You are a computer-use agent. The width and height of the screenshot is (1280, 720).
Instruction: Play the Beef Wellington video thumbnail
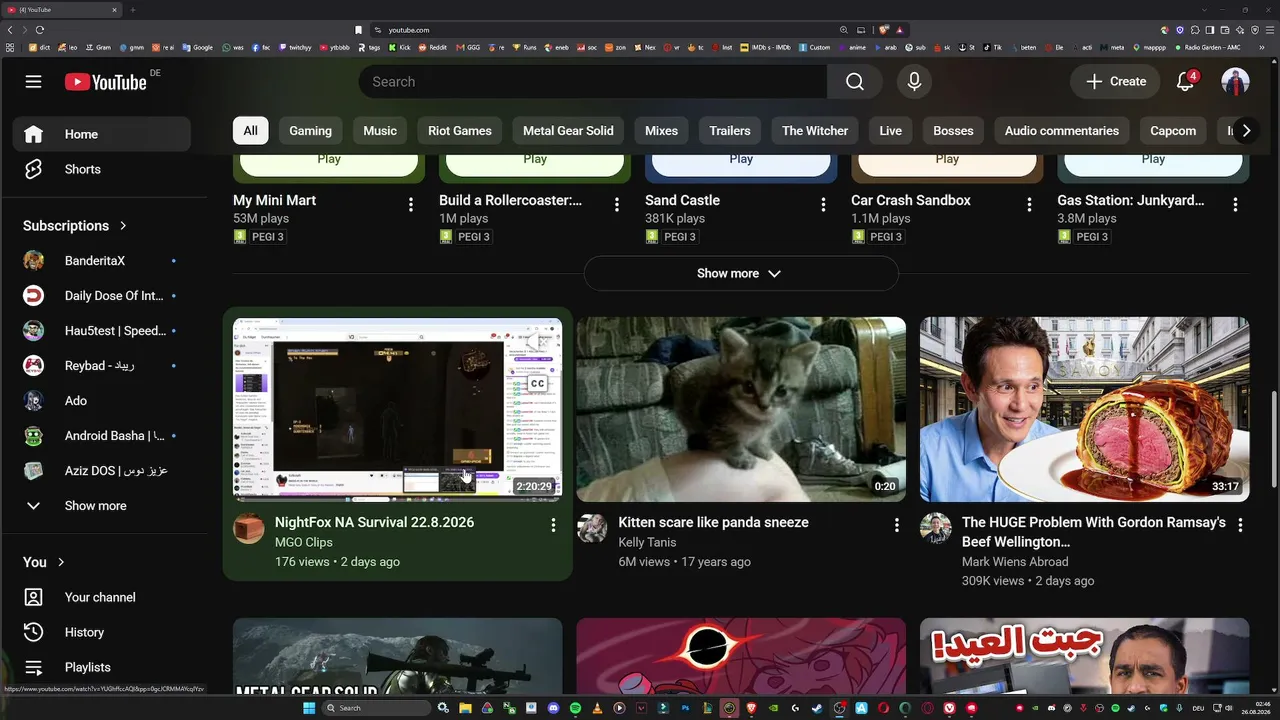click(x=1085, y=409)
